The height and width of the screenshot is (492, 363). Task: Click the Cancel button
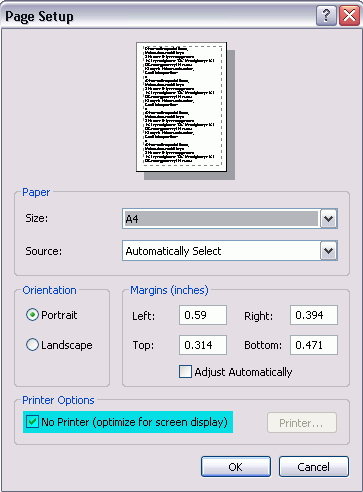(x=314, y=467)
